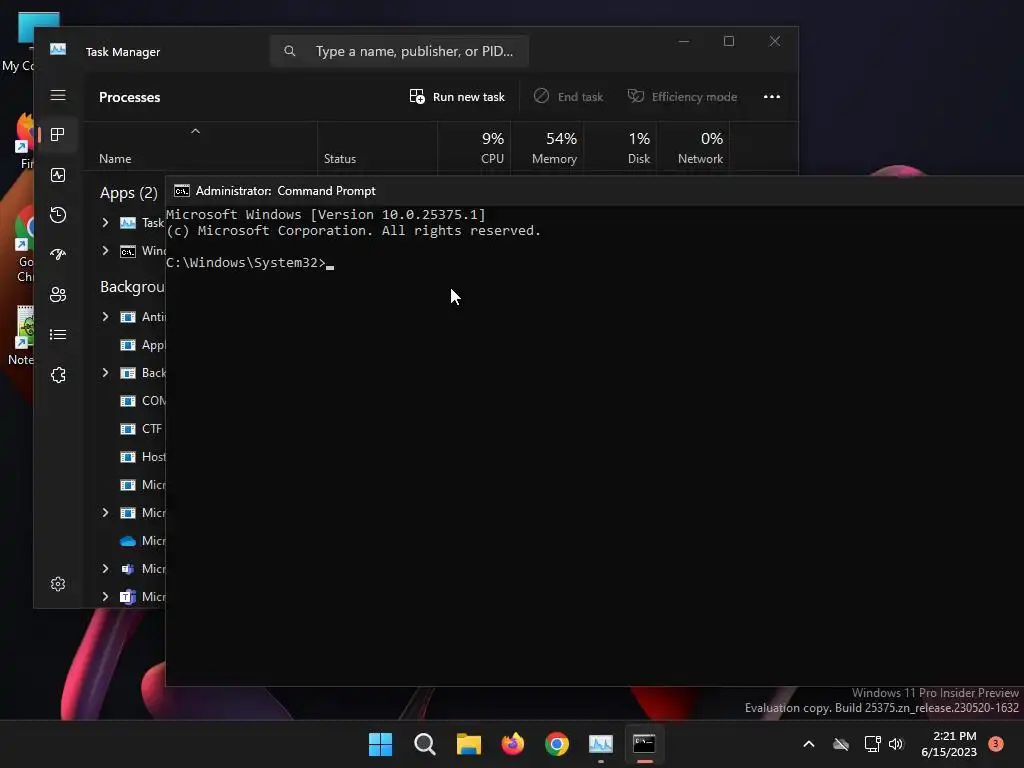Click Efficiency mode button
The width and height of the screenshot is (1024, 768).
(682, 97)
